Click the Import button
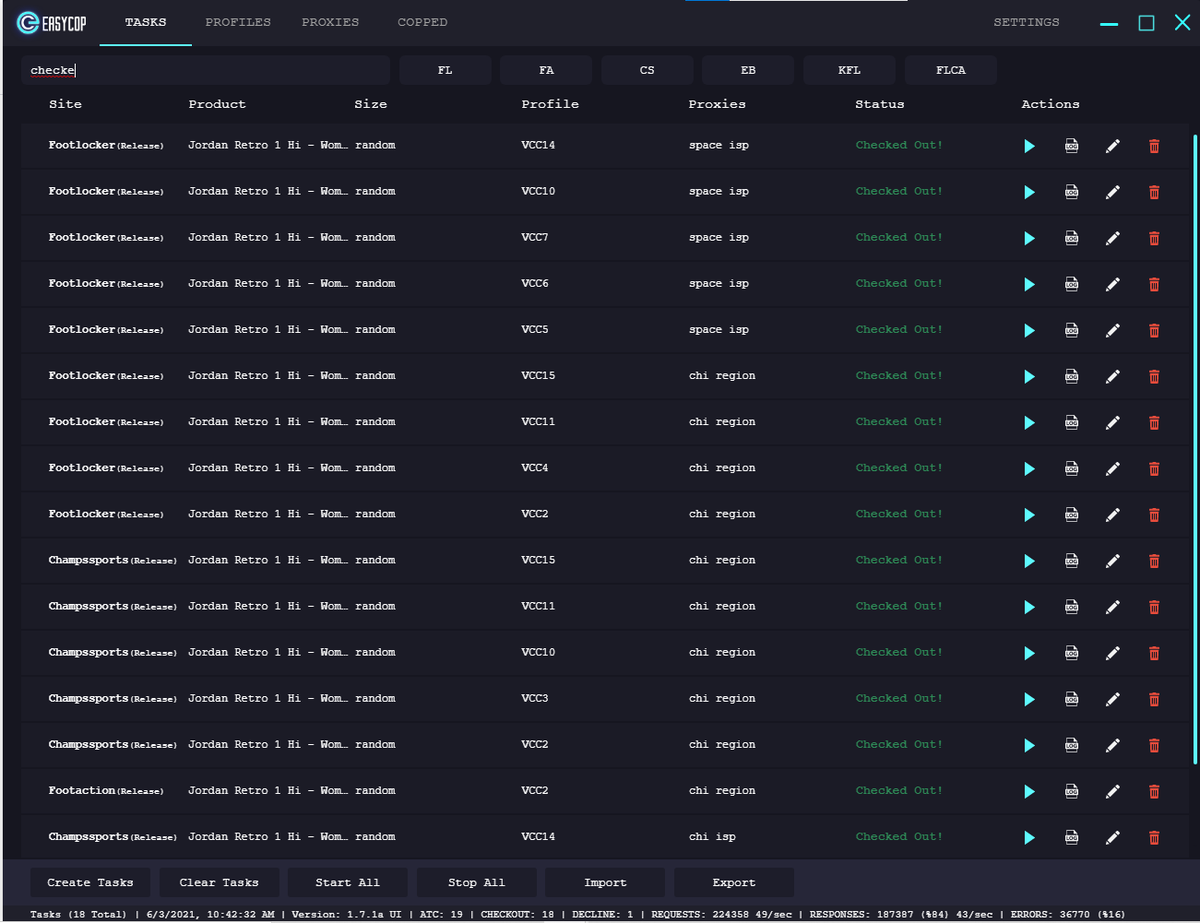Screen dimensions: 1200x923 pyautogui.click(x=606, y=882)
